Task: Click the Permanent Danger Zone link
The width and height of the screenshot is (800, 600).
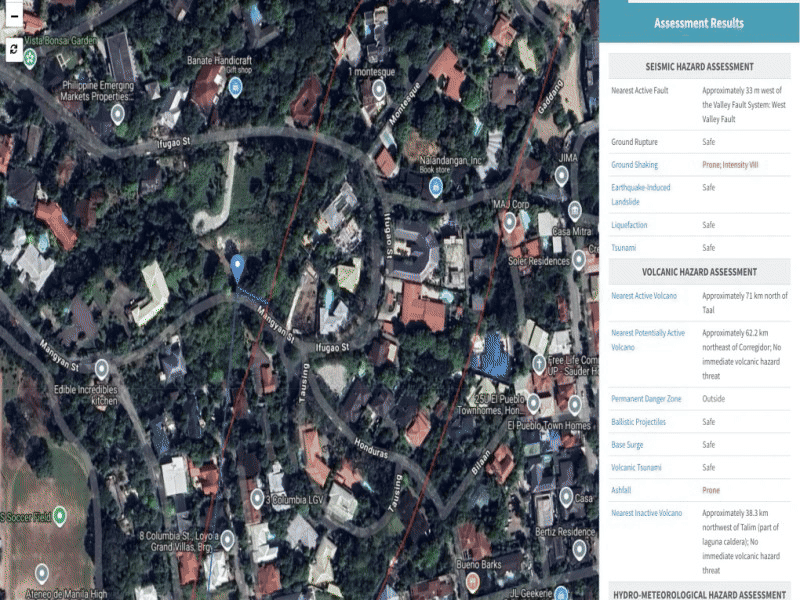Action: tap(645, 399)
